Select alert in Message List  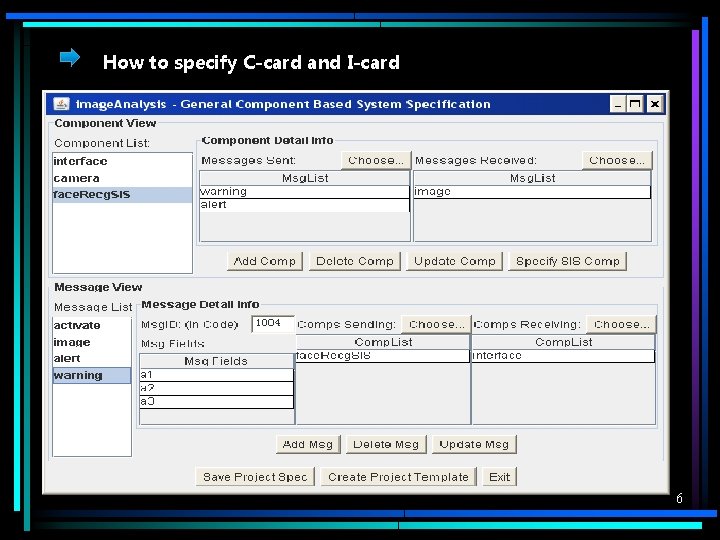coord(92,359)
